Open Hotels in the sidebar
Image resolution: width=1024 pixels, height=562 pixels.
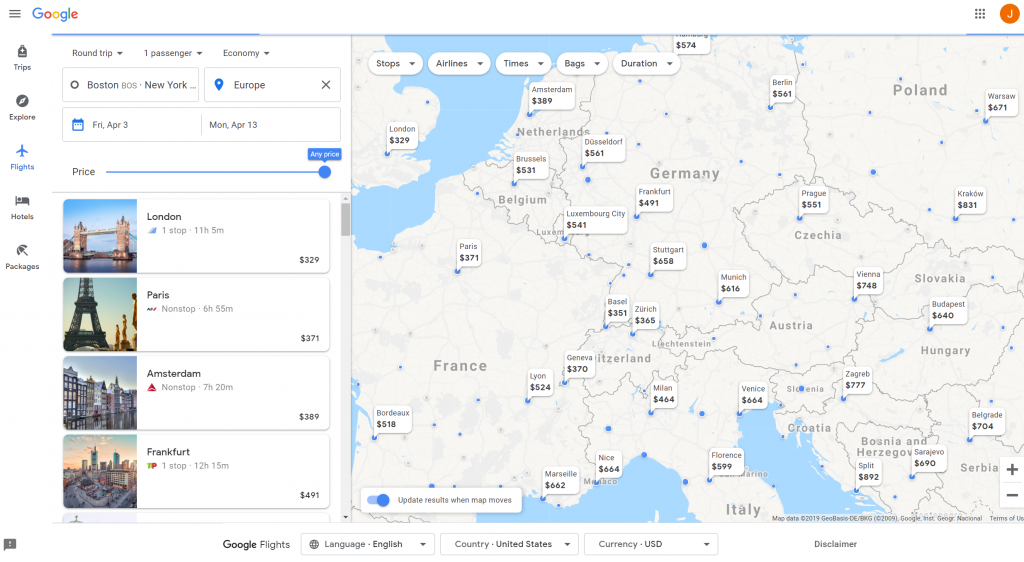22,207
